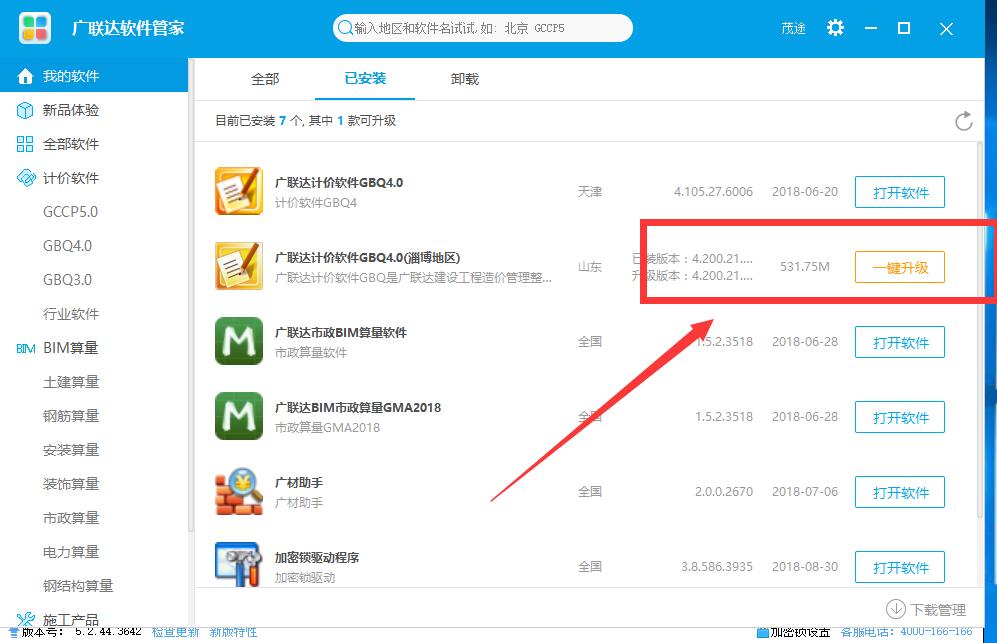This screenshot has height=643, width=997.
Task: Click the GMA2018 green M icon
Action: (239, 416)
